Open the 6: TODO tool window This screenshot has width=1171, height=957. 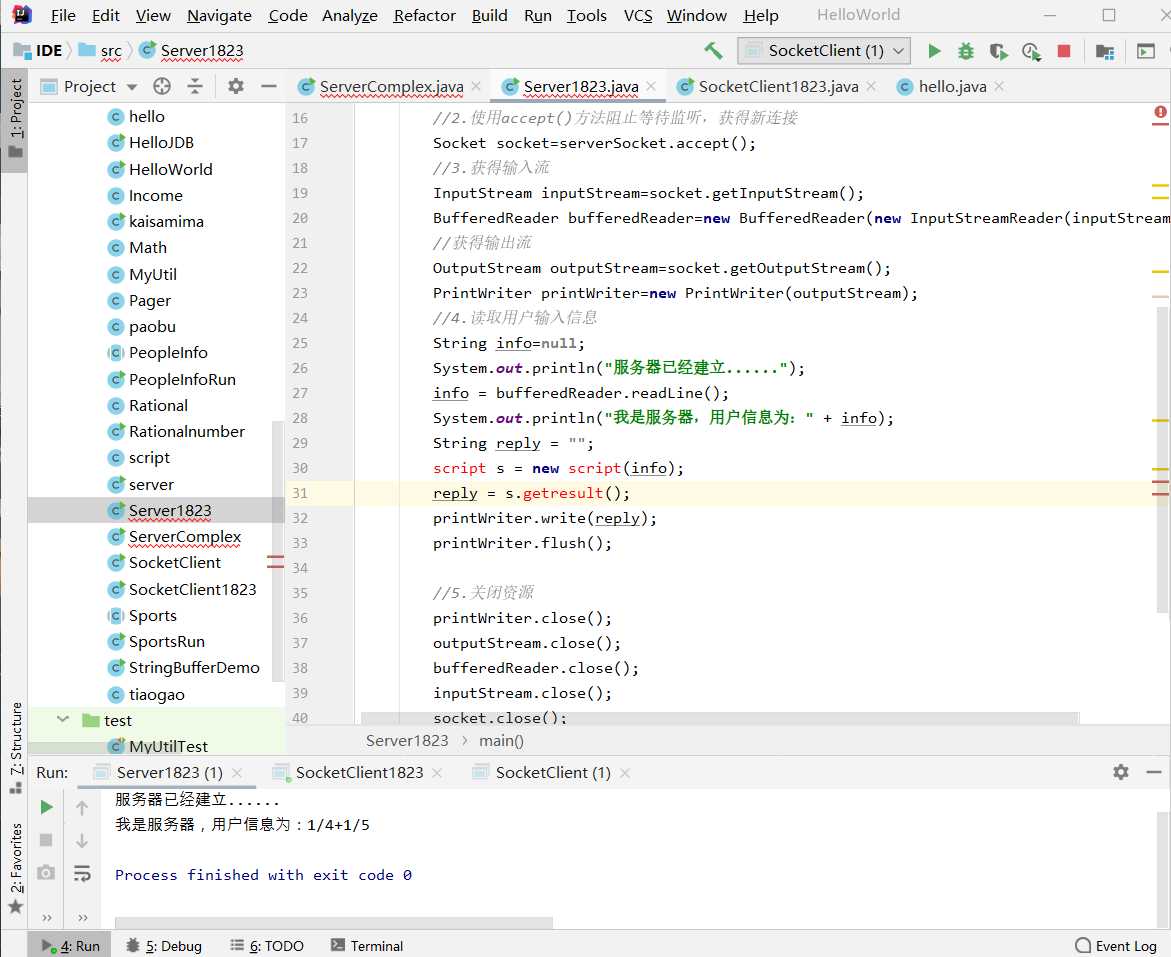(267, 946)
